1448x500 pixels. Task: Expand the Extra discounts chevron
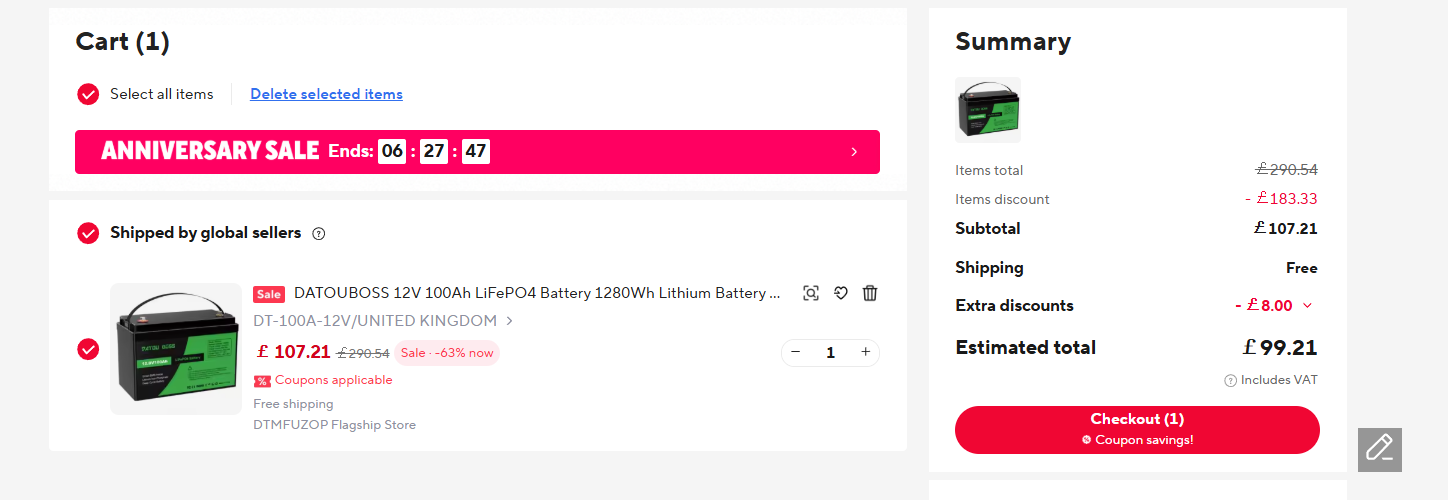pos(1307,306)
